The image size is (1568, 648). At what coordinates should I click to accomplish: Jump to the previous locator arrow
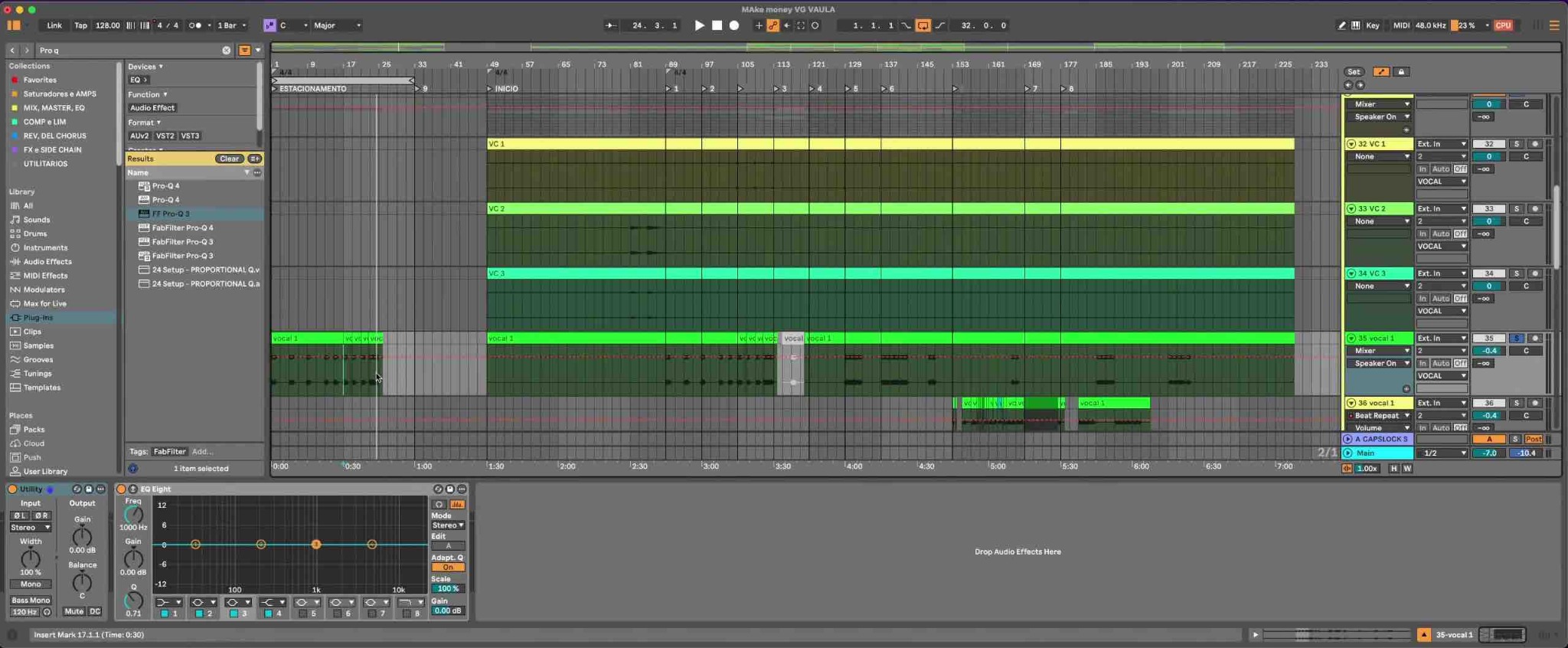pos(1348,85)
